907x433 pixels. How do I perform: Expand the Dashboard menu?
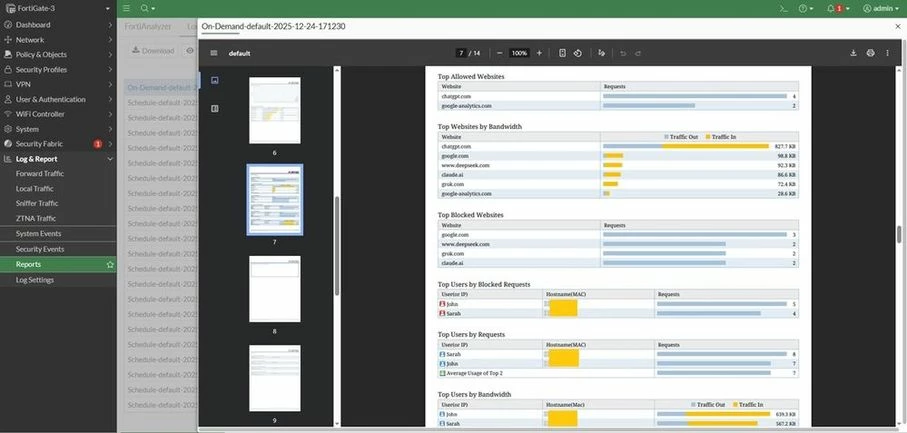point(58,25)
